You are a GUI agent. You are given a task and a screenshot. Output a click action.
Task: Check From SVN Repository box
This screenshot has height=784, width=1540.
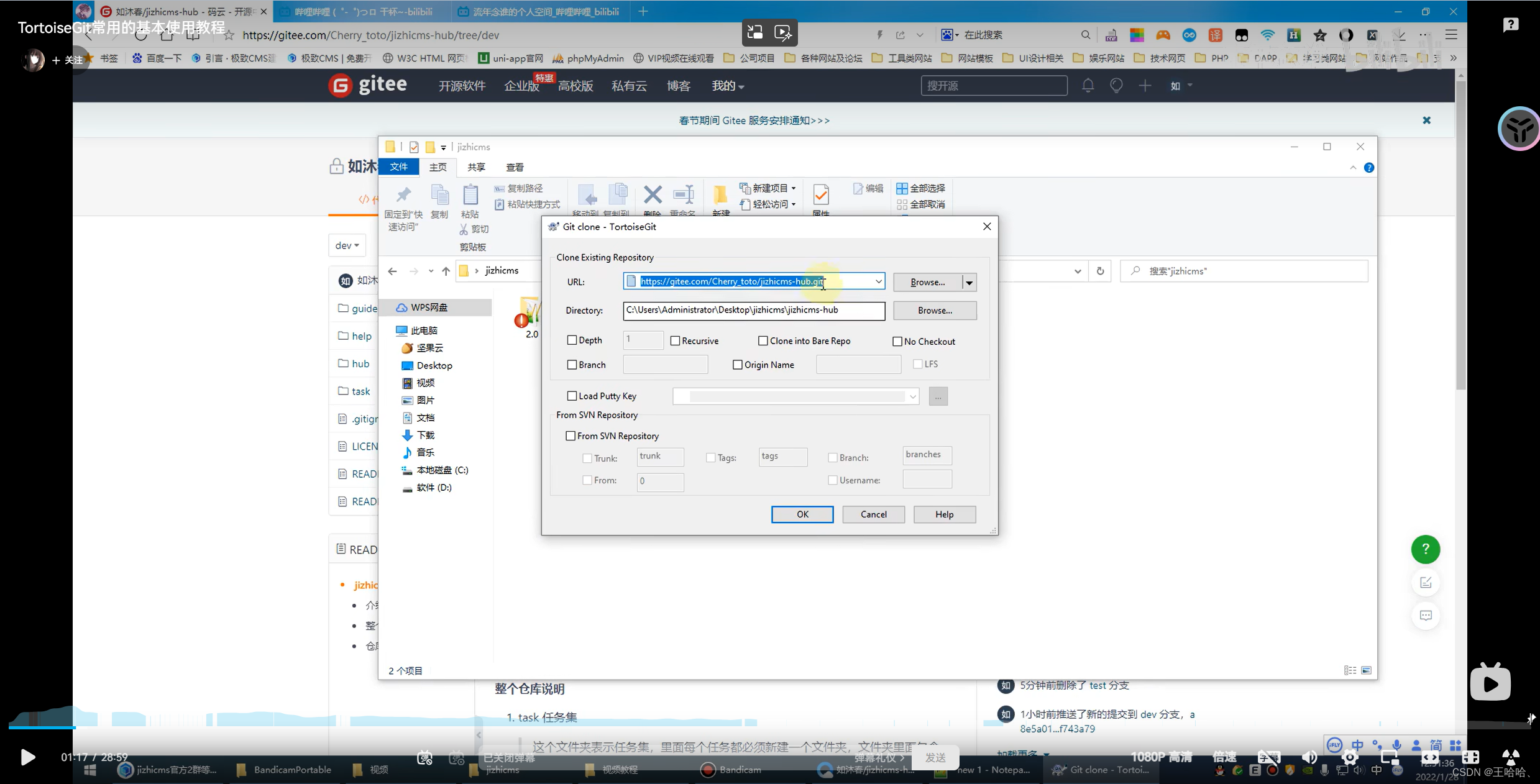[571, 436]
